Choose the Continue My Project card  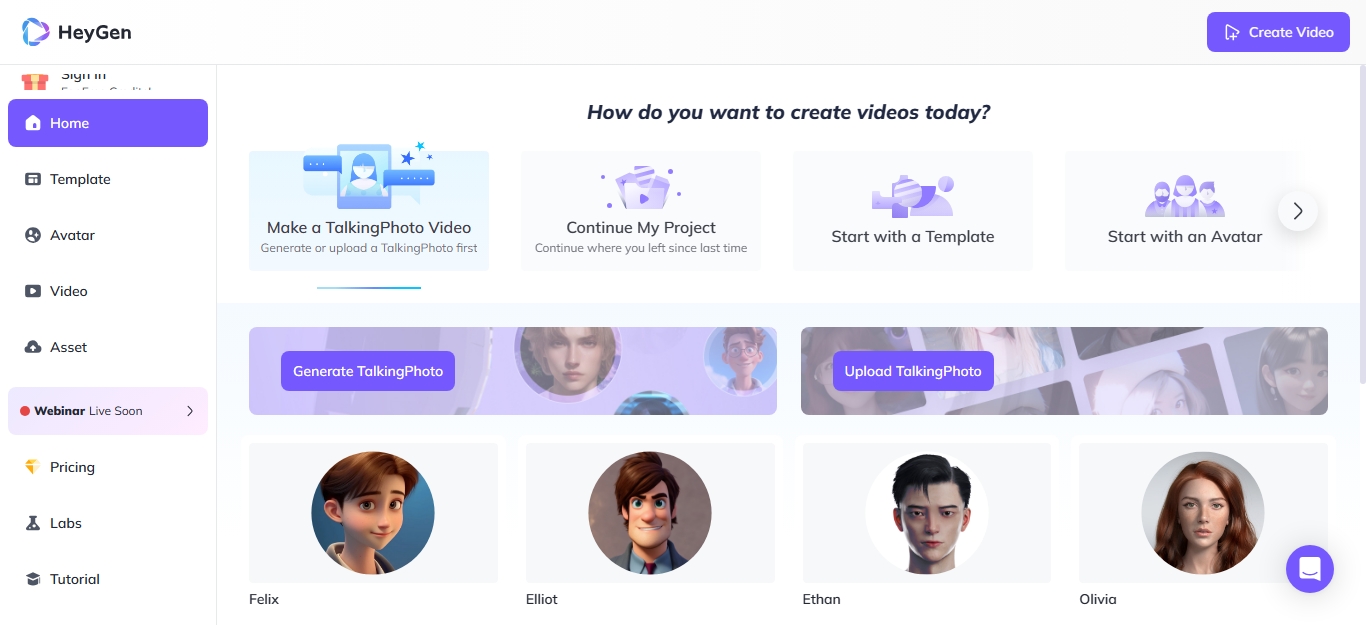tap(641, 211)
